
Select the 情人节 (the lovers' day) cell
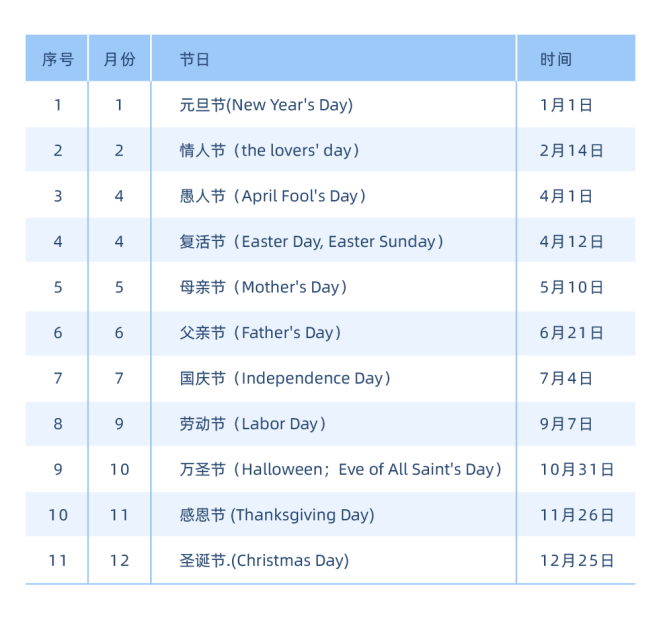tap(269, 151)
